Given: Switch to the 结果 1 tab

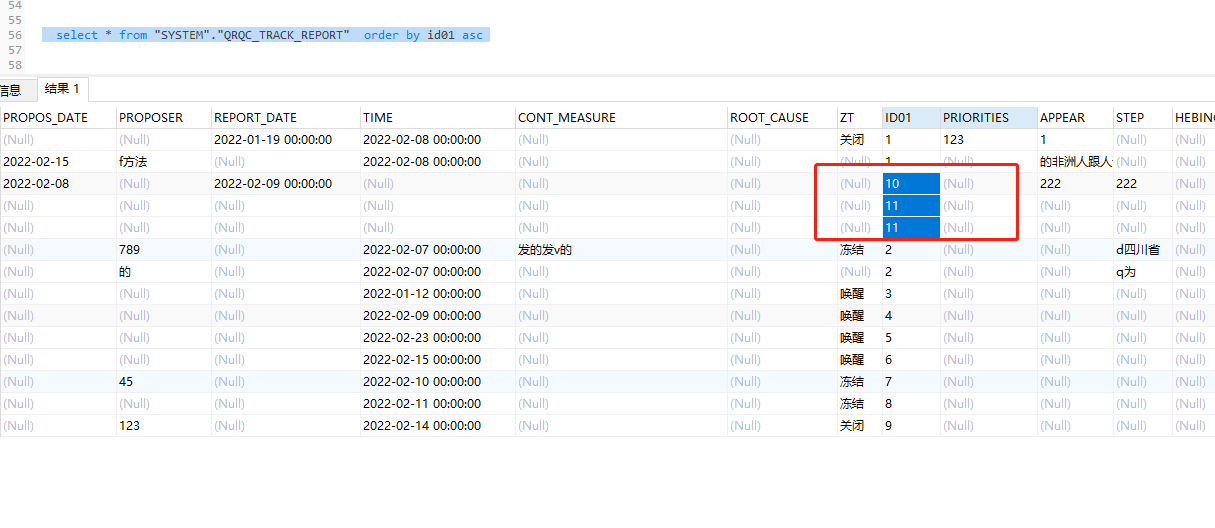Looking at the screenshot, I should coord(62,89).
